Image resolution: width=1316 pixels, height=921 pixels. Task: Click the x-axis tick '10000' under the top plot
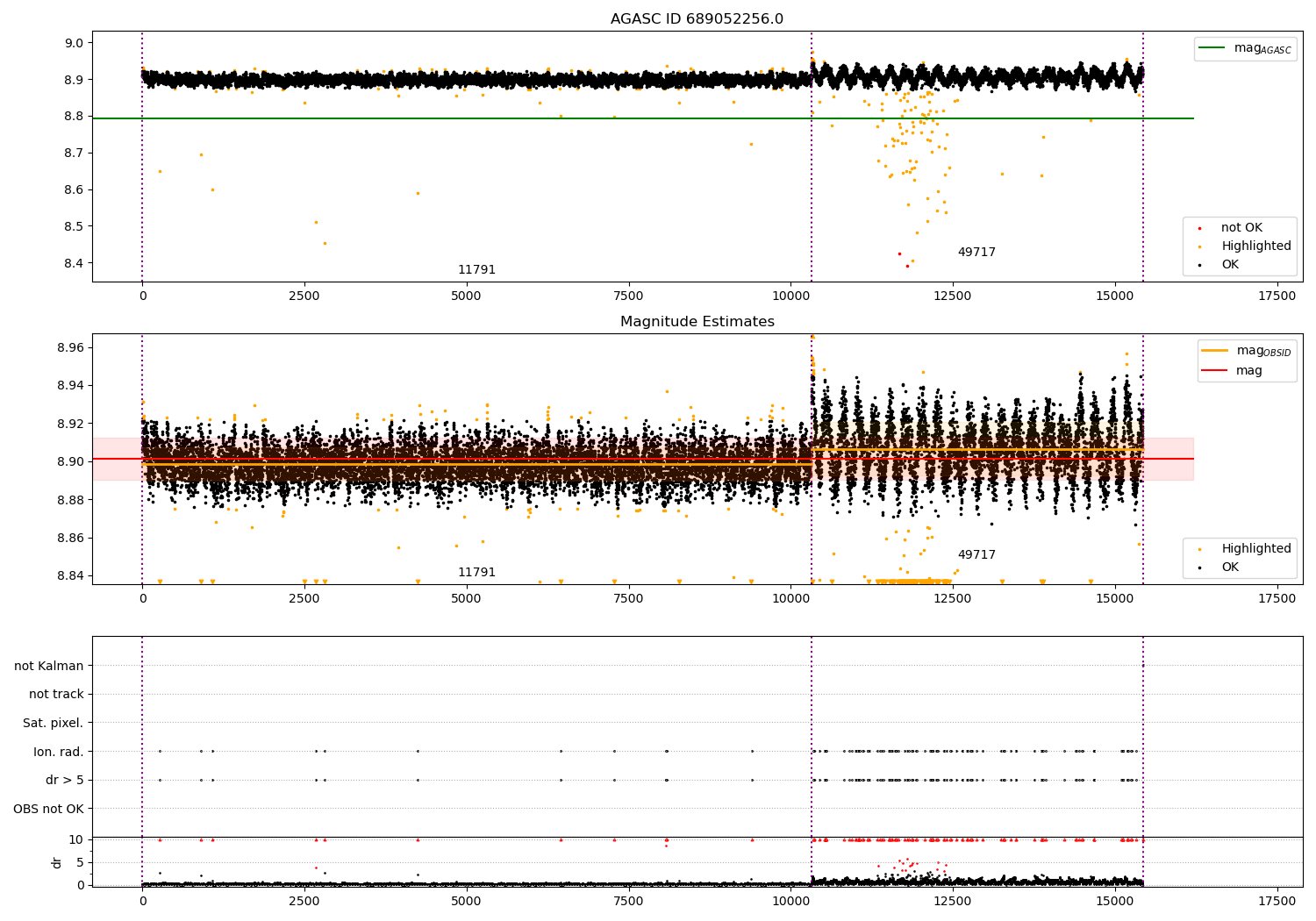tap(790, 296)
